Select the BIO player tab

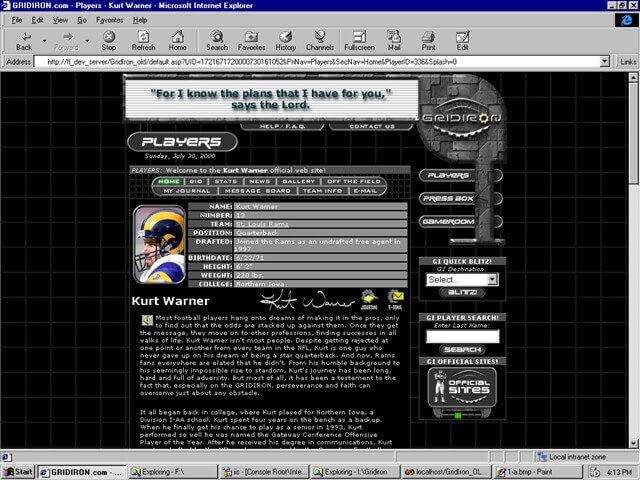point(196,181)
